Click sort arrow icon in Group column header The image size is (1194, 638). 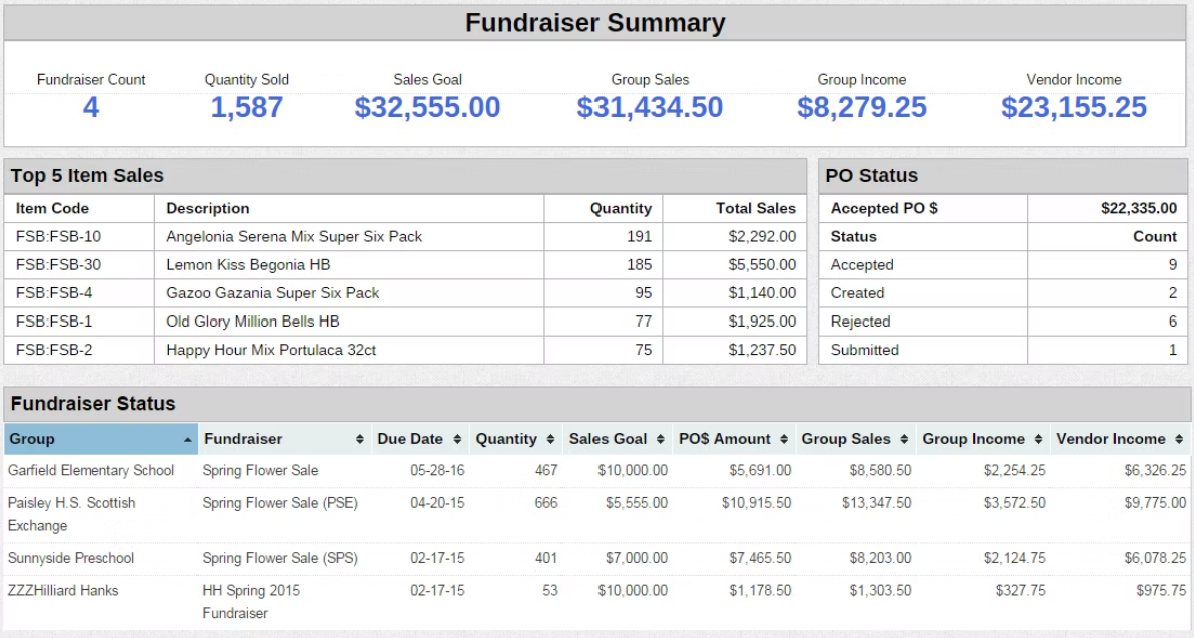[188, 440]
